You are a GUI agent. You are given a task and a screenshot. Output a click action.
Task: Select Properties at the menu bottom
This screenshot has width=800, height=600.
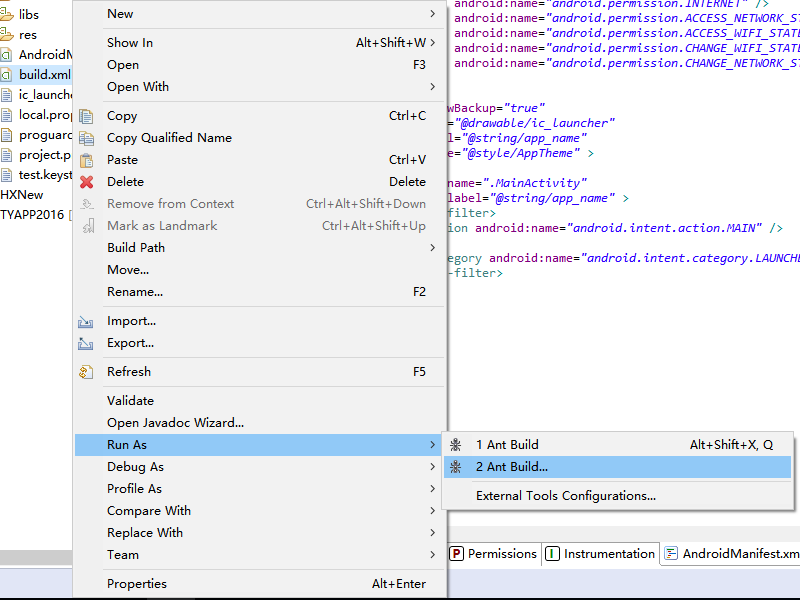pos(137,584)
